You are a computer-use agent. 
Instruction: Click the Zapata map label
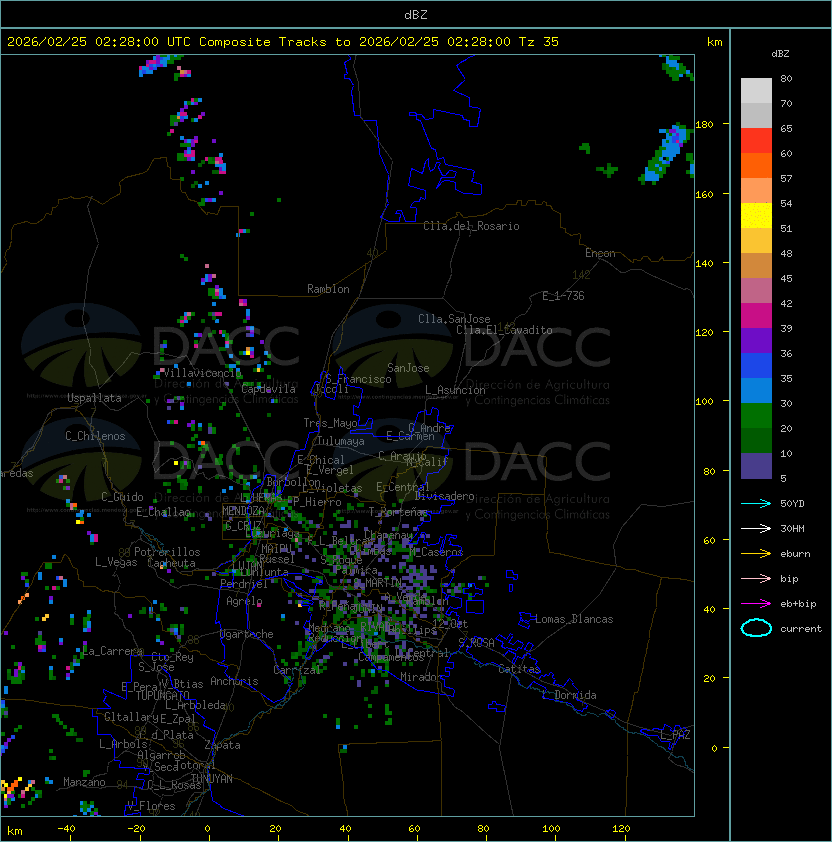[x=222, y=745]
